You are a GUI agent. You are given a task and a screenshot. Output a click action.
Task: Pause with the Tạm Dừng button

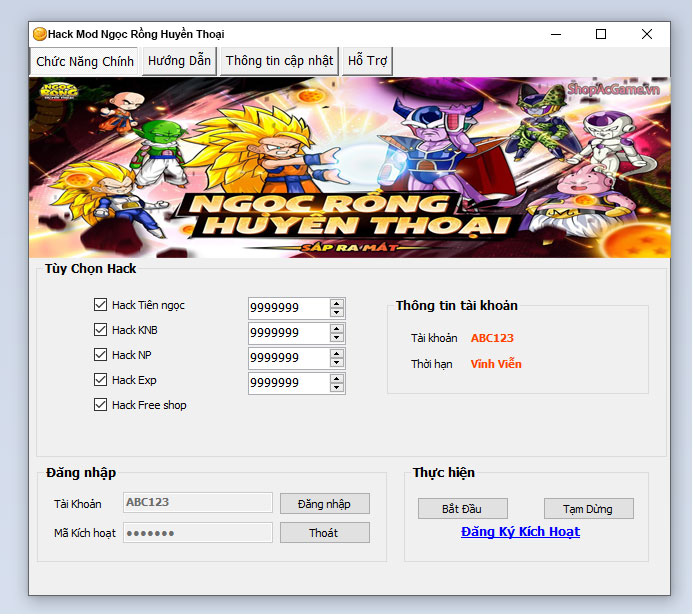[x=589, y=509]
